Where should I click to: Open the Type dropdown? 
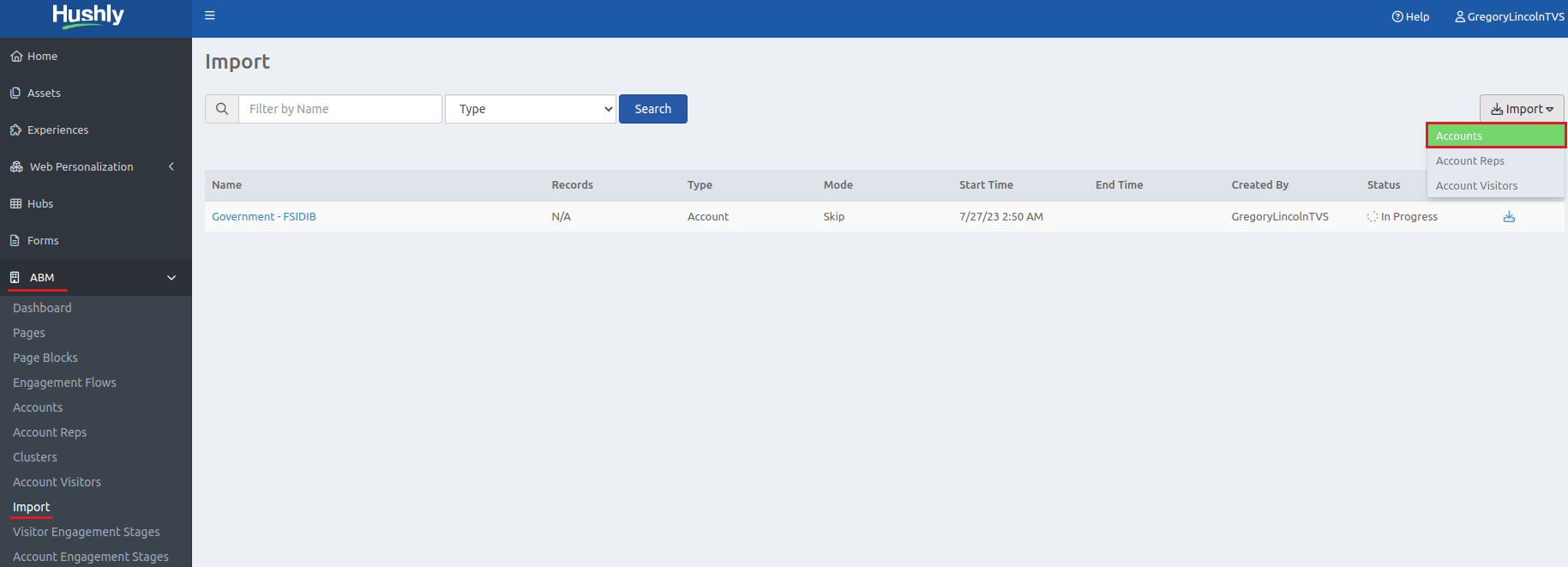pos(531,109)
